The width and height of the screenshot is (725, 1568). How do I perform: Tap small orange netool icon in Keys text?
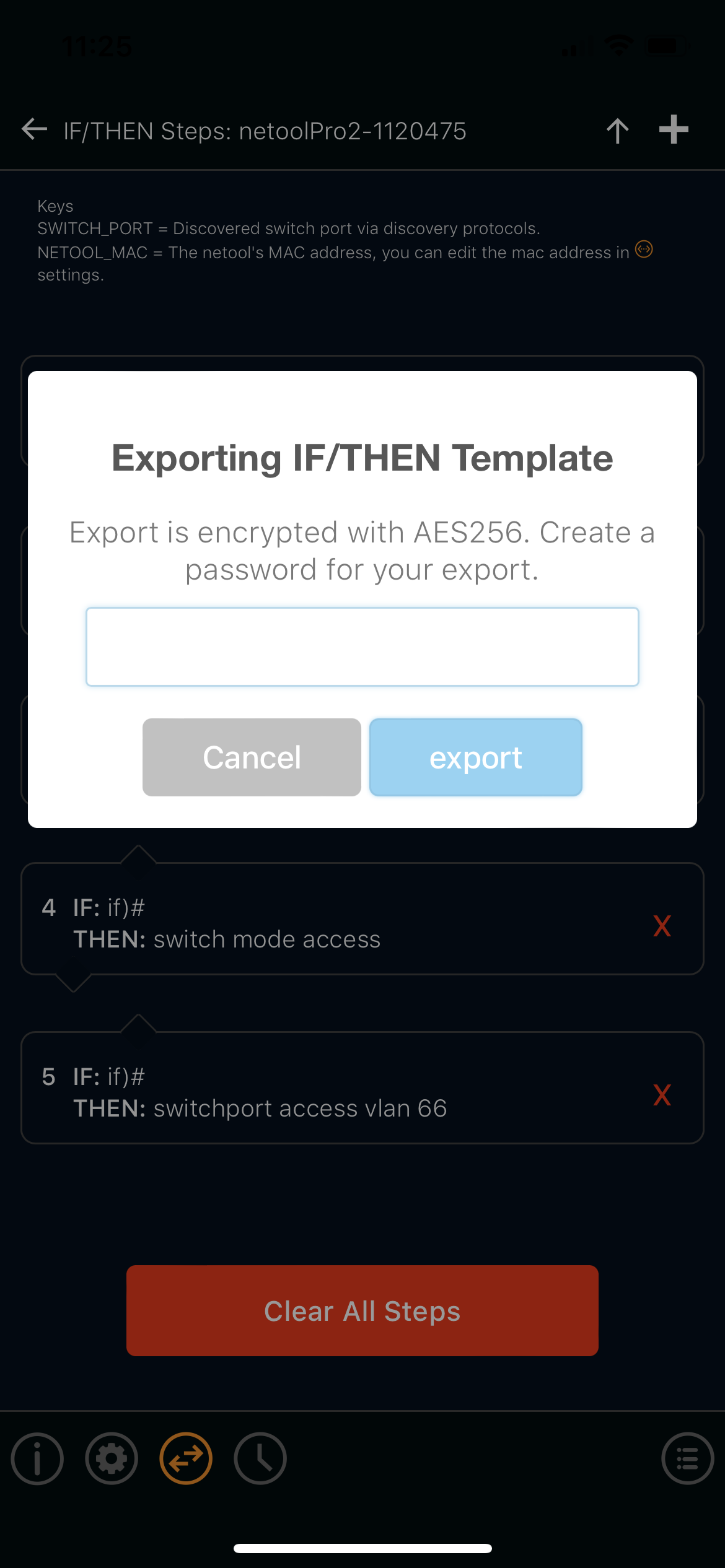[644, 249]
